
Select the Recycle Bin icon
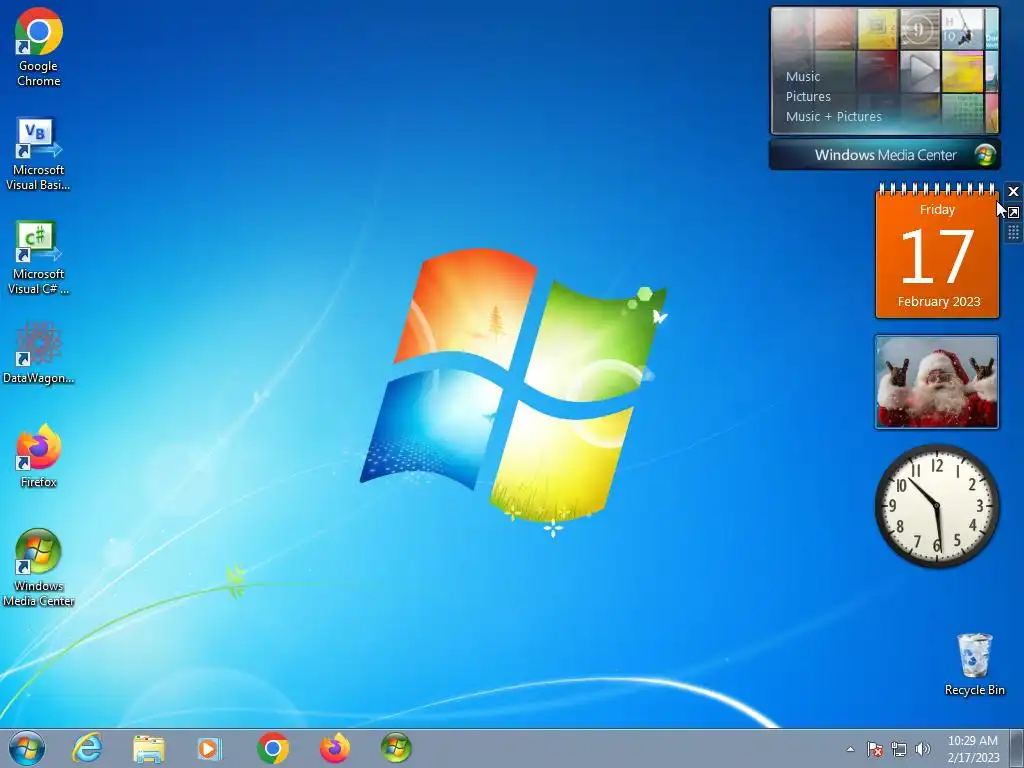point(974,664)
